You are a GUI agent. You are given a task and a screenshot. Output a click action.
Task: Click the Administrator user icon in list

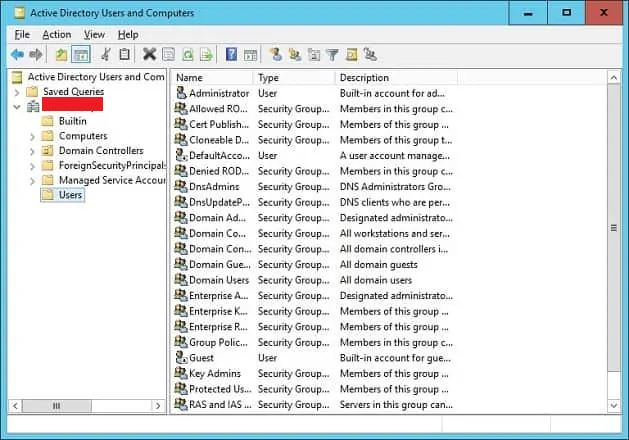point(181,93)
